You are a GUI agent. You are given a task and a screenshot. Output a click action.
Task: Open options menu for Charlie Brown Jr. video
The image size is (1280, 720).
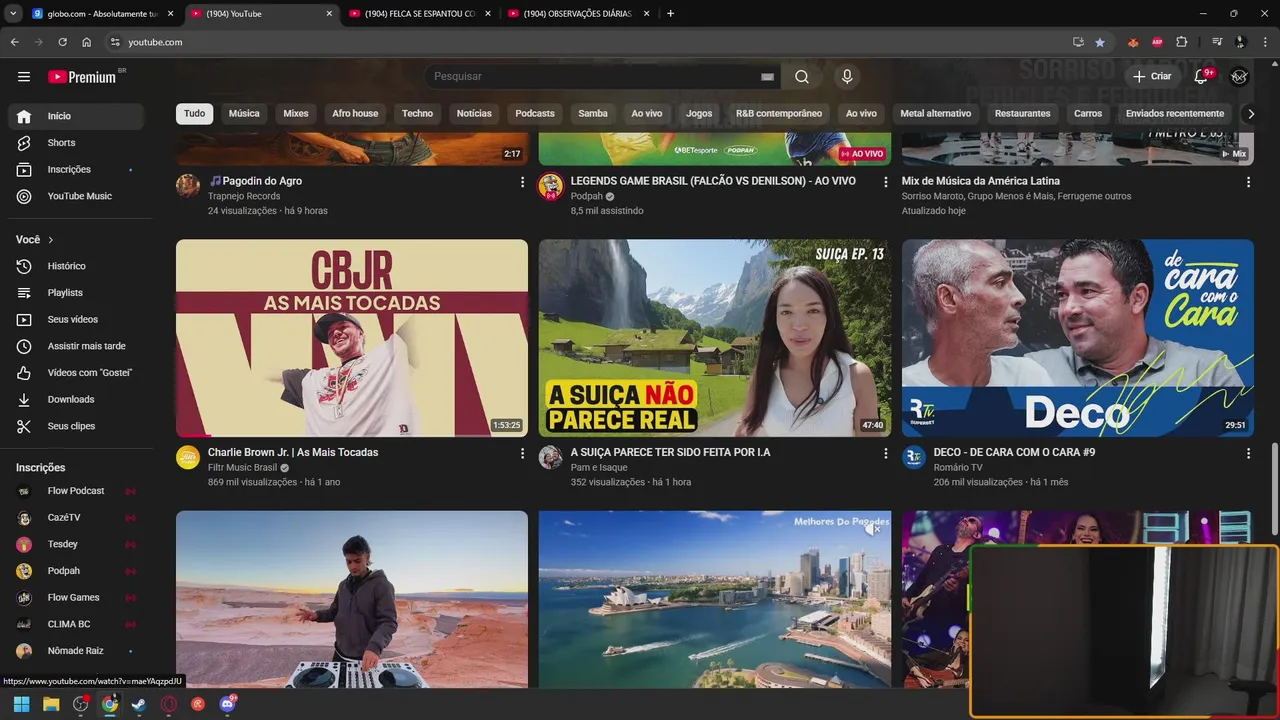522,453
